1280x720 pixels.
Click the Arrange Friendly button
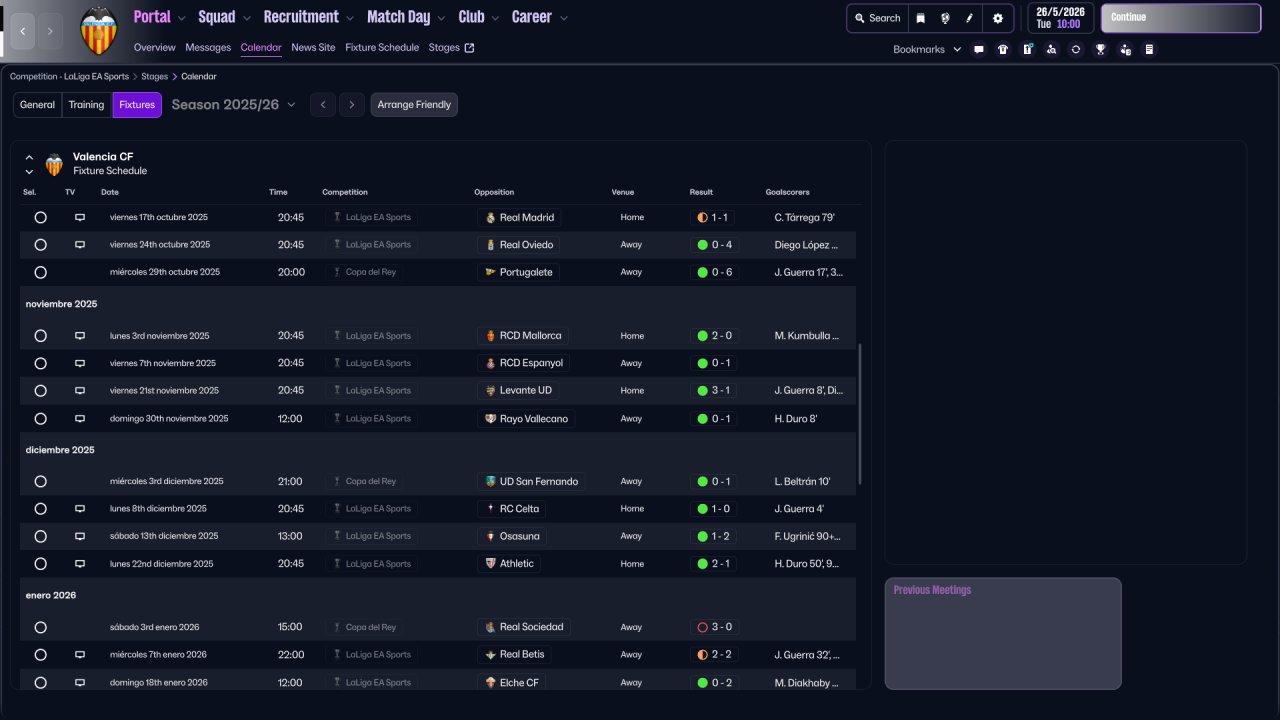coord(414,105)
